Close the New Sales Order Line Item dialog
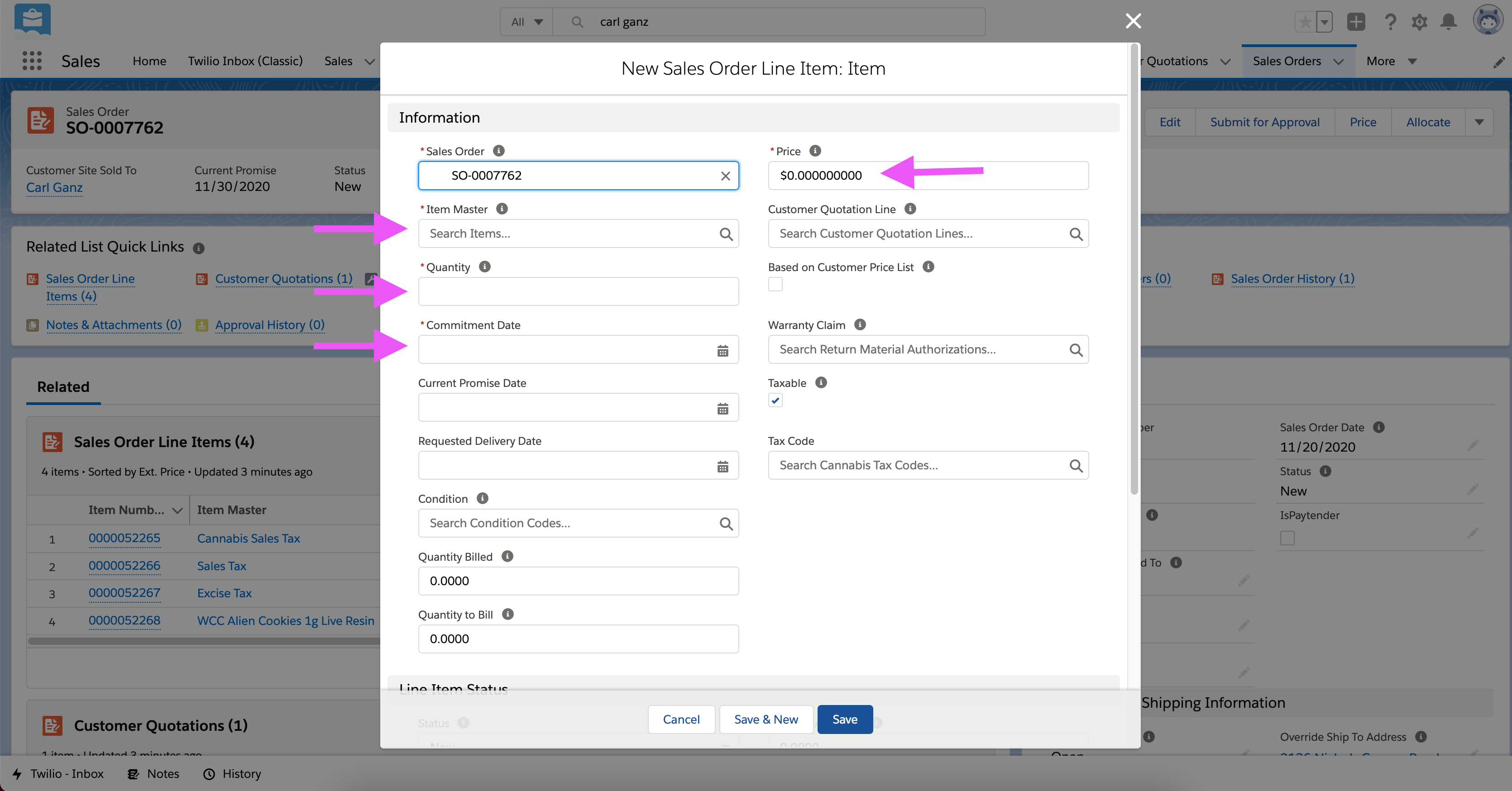This screenshot has height=791, width=1512. click(x=1134, y=21)
